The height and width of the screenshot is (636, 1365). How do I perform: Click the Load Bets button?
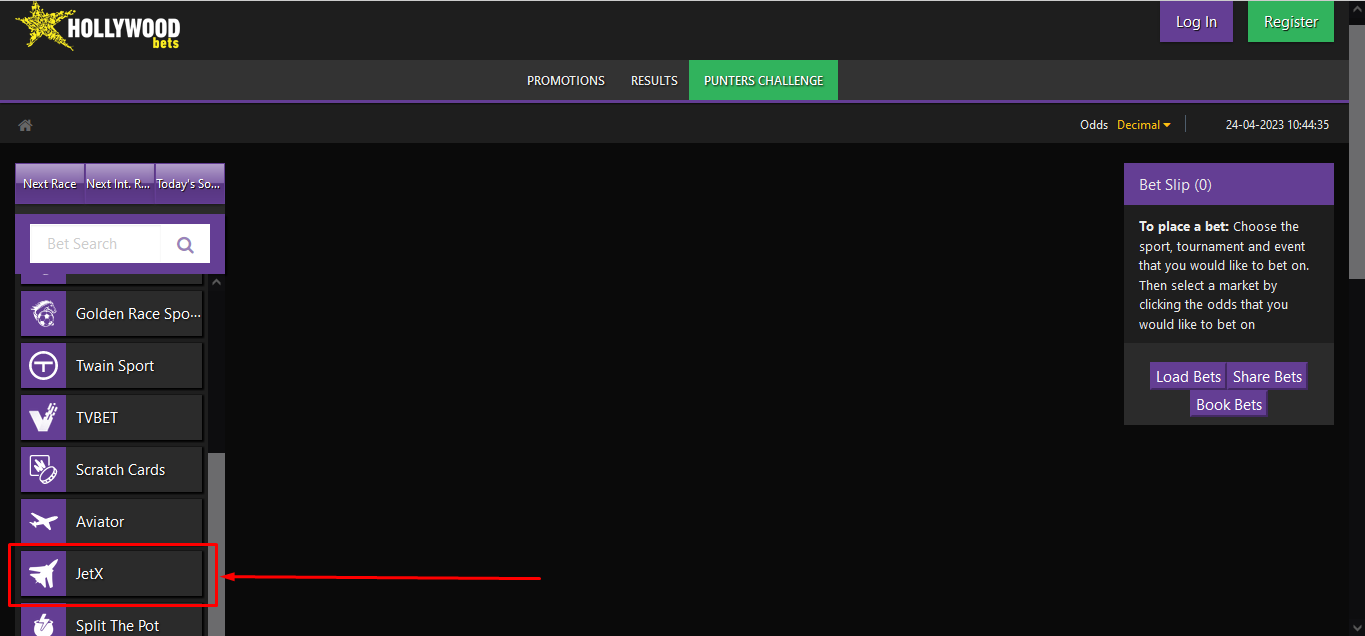1188,377
